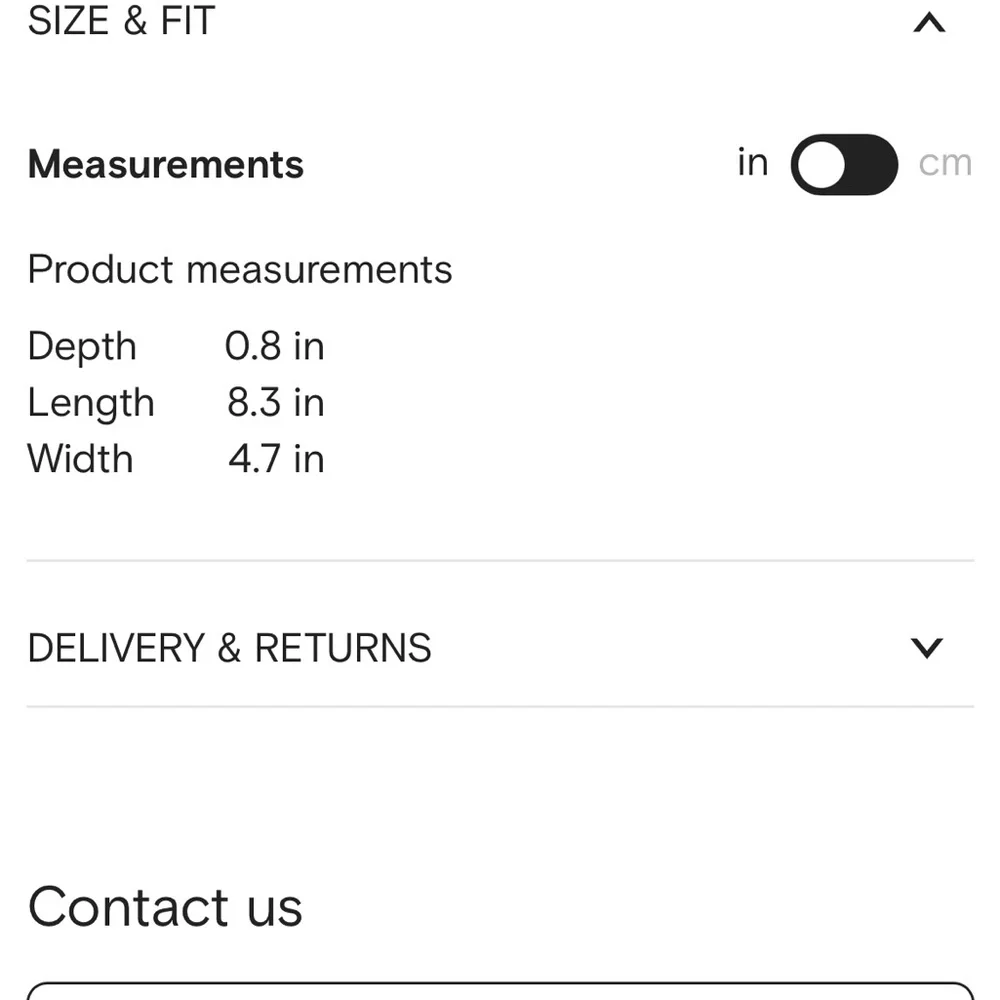Select the in unit label
Image resolution: width=1000 pixels, height=1000 pixels.
click(753, 162)
